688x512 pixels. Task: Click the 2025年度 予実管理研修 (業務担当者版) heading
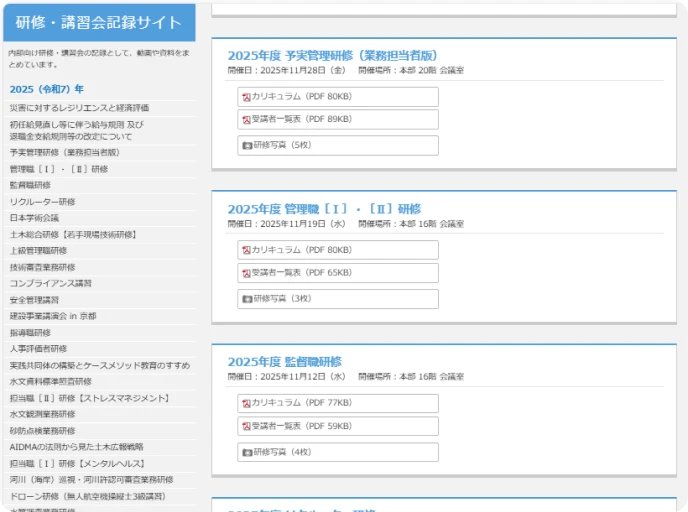tap(332, 55)
